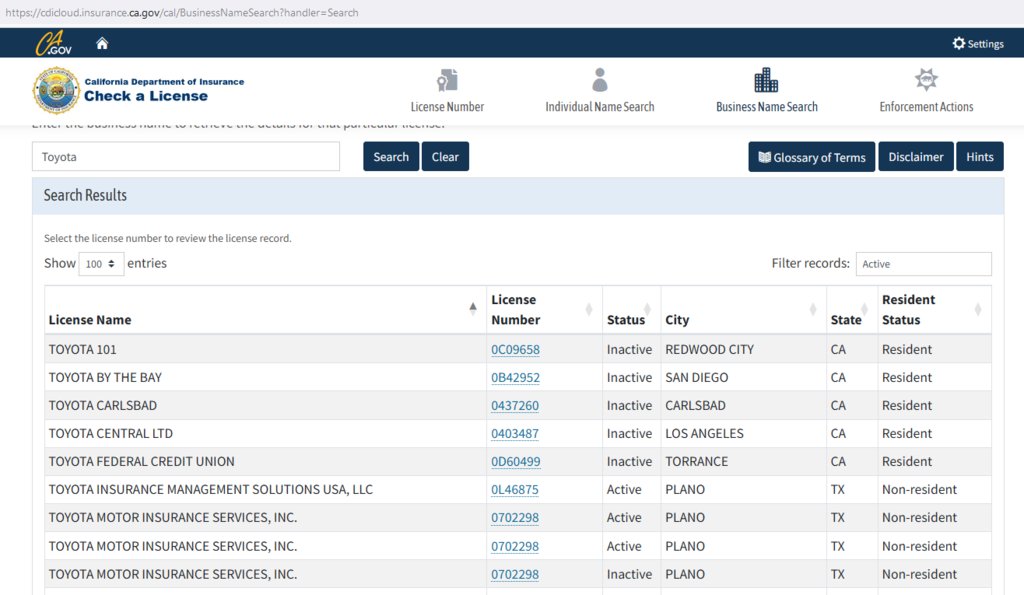
Task: Open license number 0403487
Action: 515,434
